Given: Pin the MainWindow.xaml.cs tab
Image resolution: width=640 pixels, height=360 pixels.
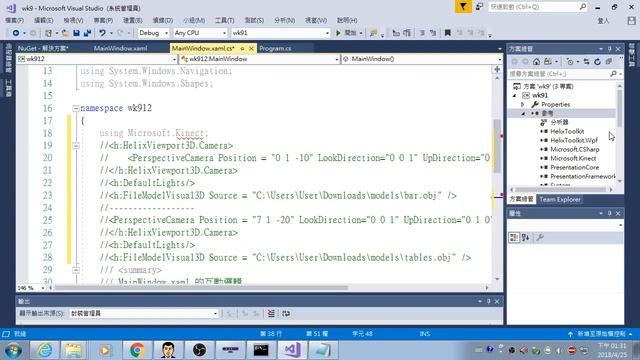Looking at the screenshot, I should [x=242, y=49].
